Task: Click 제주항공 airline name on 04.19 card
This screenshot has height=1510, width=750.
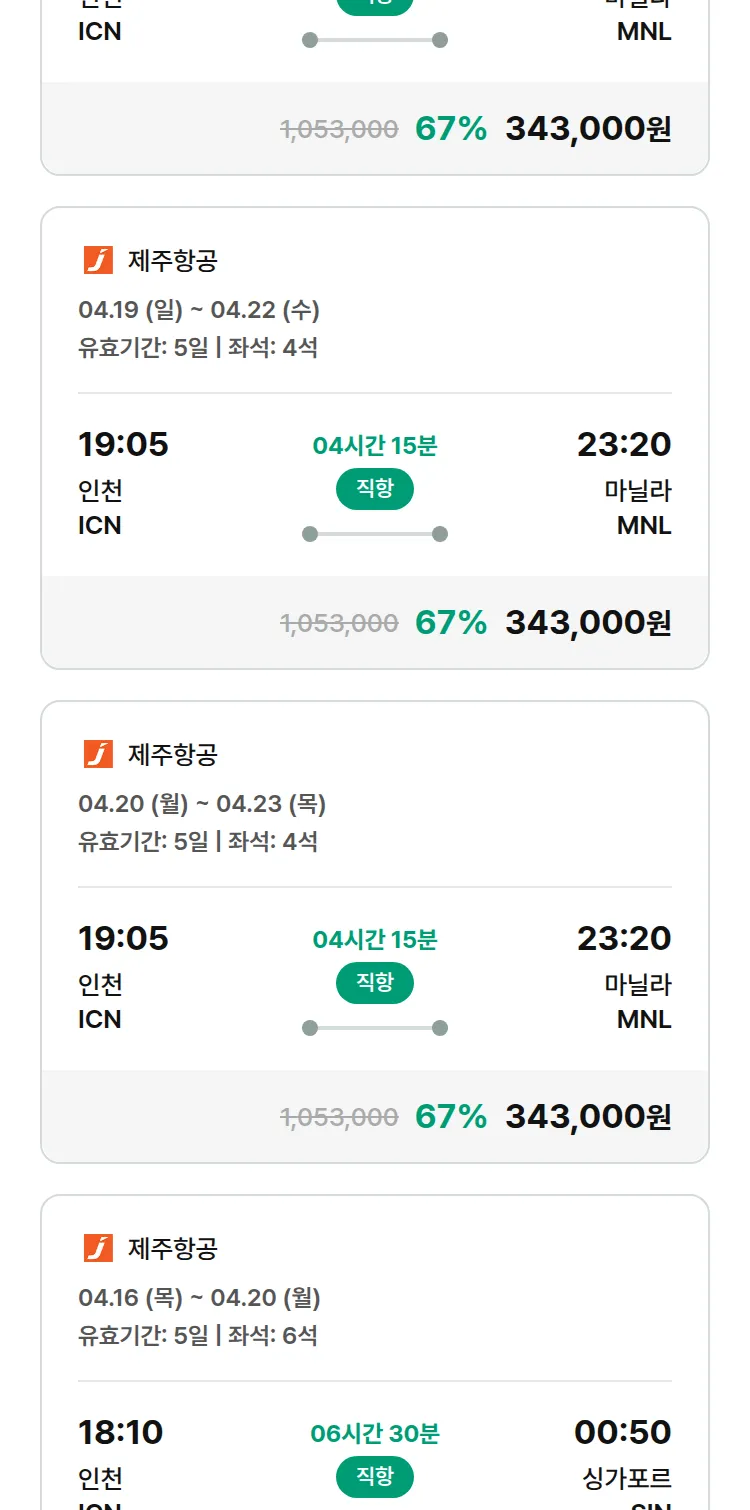Action: click(x=173, y=261)
